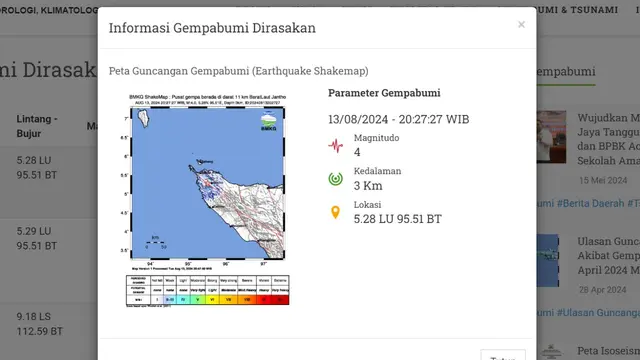This screenshot has width=640, height=360.
Task: Click the green Kedalaman depth icon
Action: pyautogui.click(x=336, y=179)
